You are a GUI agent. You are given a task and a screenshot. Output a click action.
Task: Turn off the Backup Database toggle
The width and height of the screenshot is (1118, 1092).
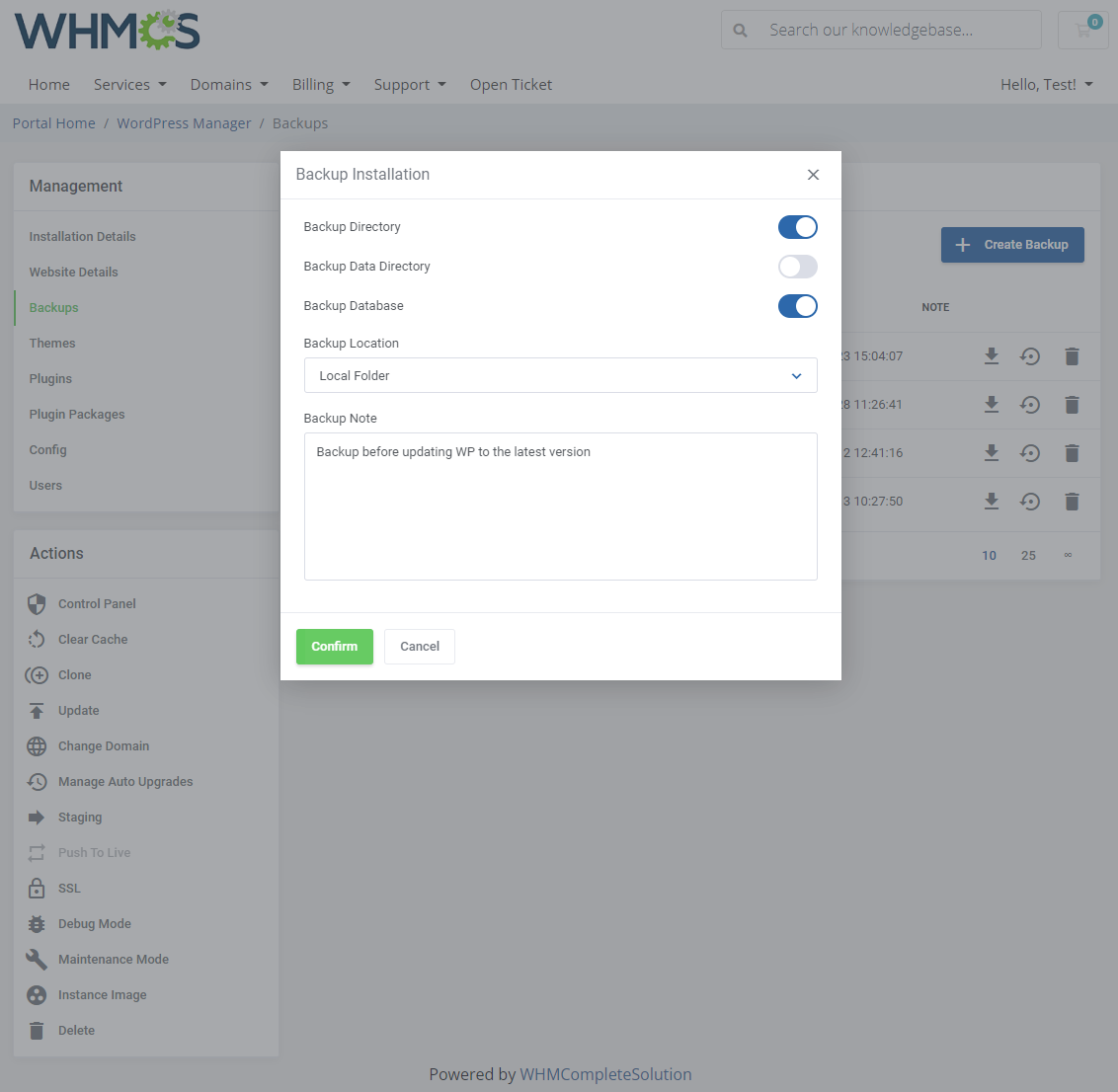coord(797,306)
